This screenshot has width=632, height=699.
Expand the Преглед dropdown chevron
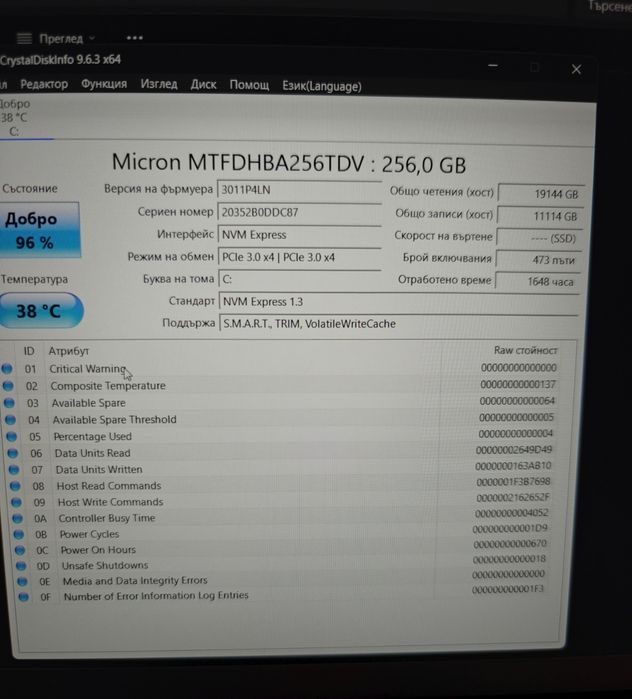[x=92, y=38]
